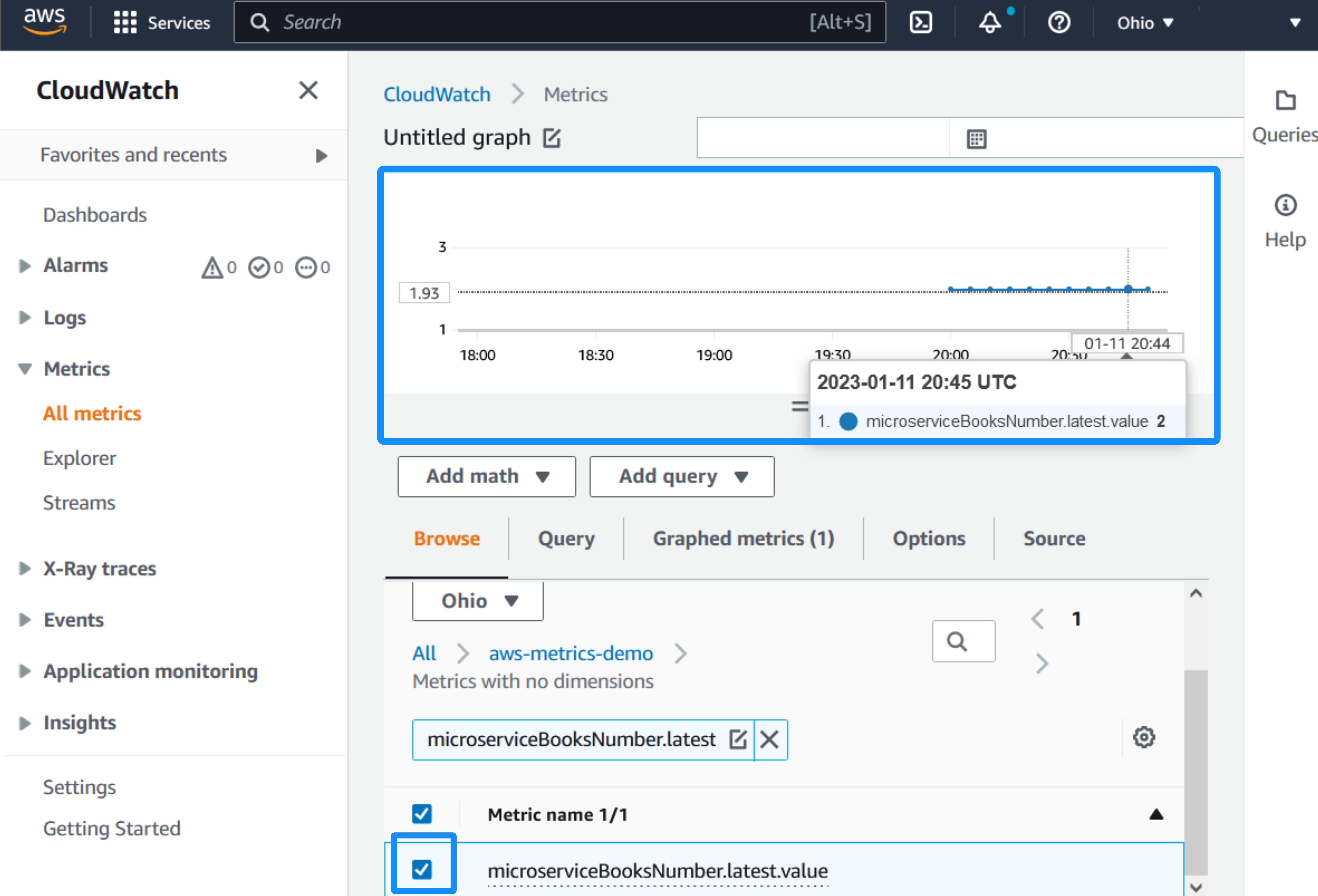Switch to the Graphed metrics tab
Screen dimensions: 1318x896
pos(743,538)
